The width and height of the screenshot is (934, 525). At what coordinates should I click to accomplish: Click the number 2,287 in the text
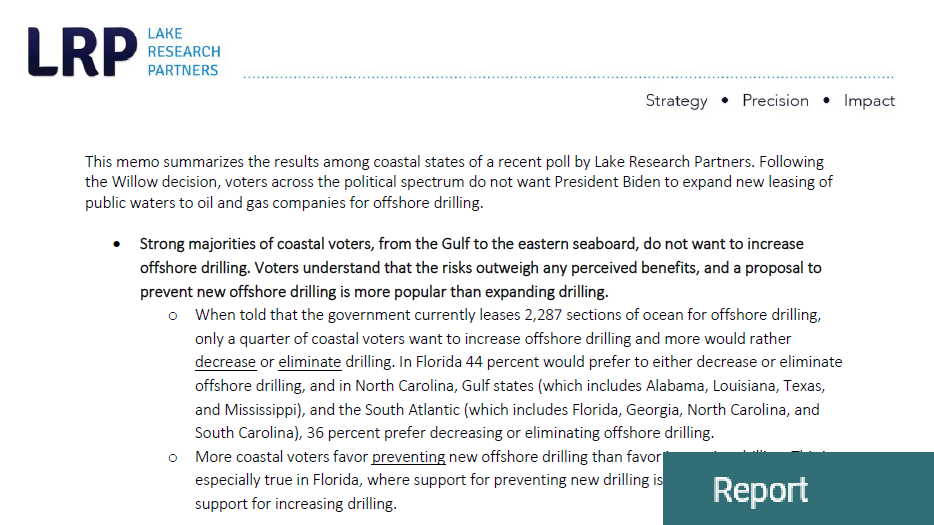pos(543,315)
